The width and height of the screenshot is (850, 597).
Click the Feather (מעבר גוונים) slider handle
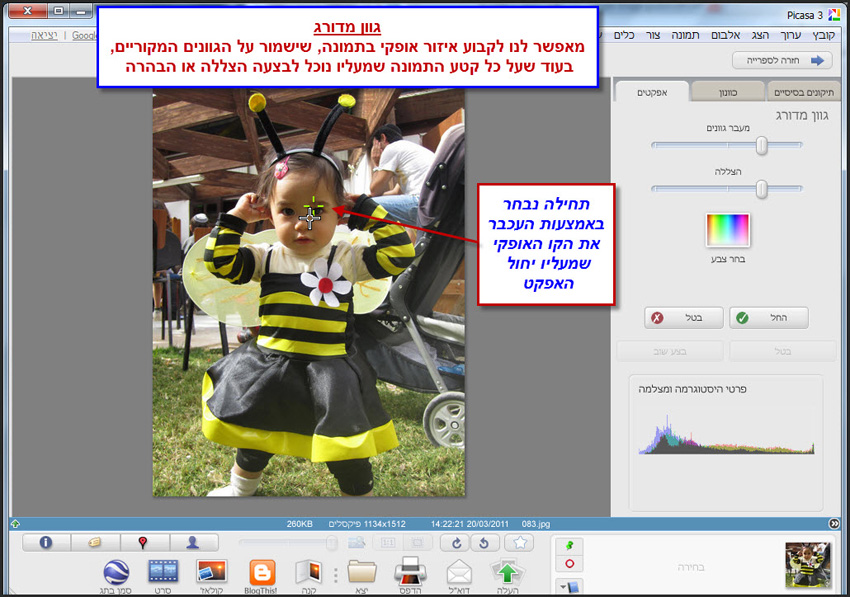coord(762,145)
